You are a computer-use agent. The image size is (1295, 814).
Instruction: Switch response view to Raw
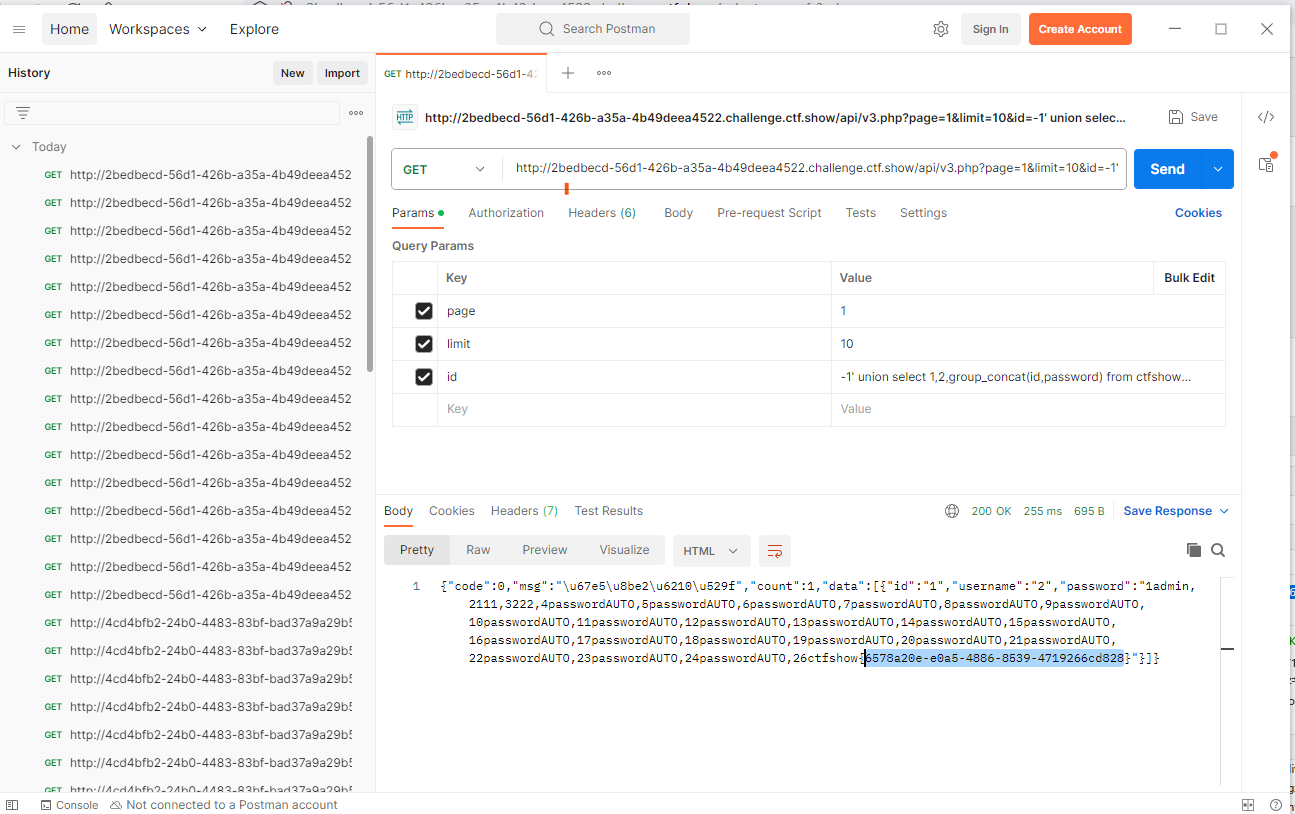pos(478,550)
